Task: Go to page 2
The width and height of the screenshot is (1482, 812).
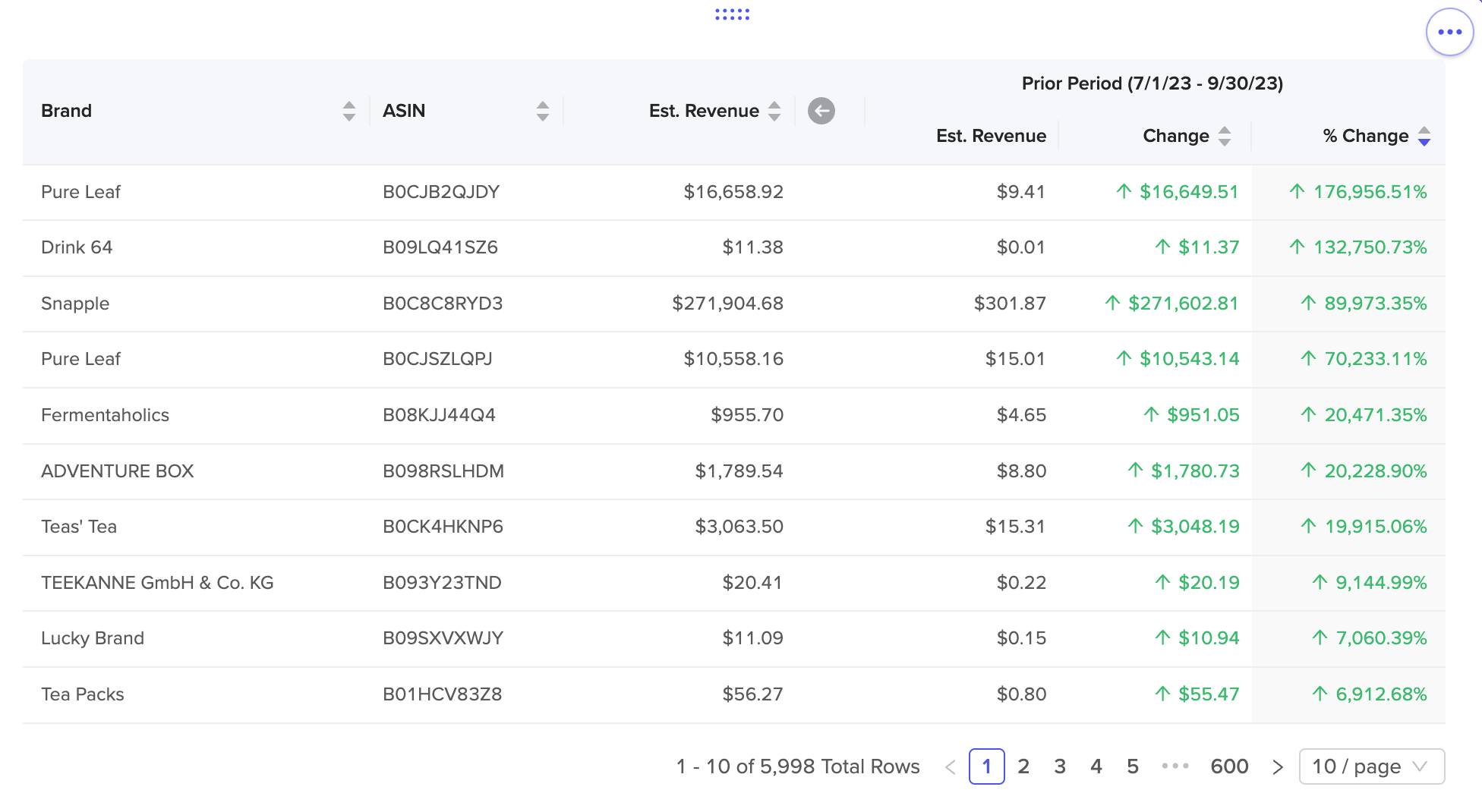Action: (1023, 766)
